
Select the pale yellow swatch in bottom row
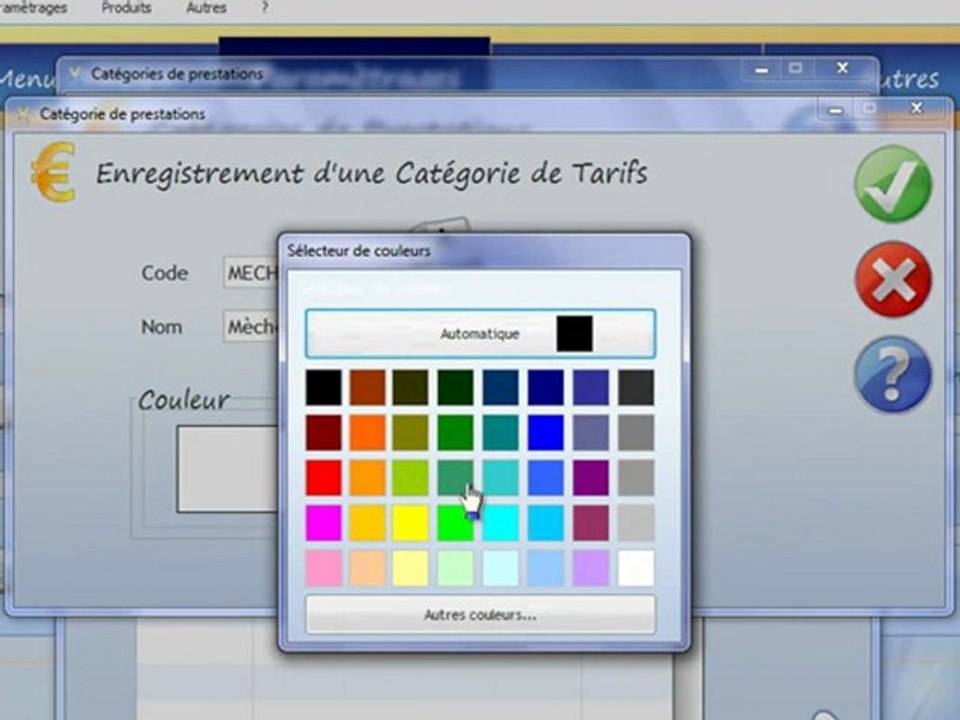coord(410,568)
